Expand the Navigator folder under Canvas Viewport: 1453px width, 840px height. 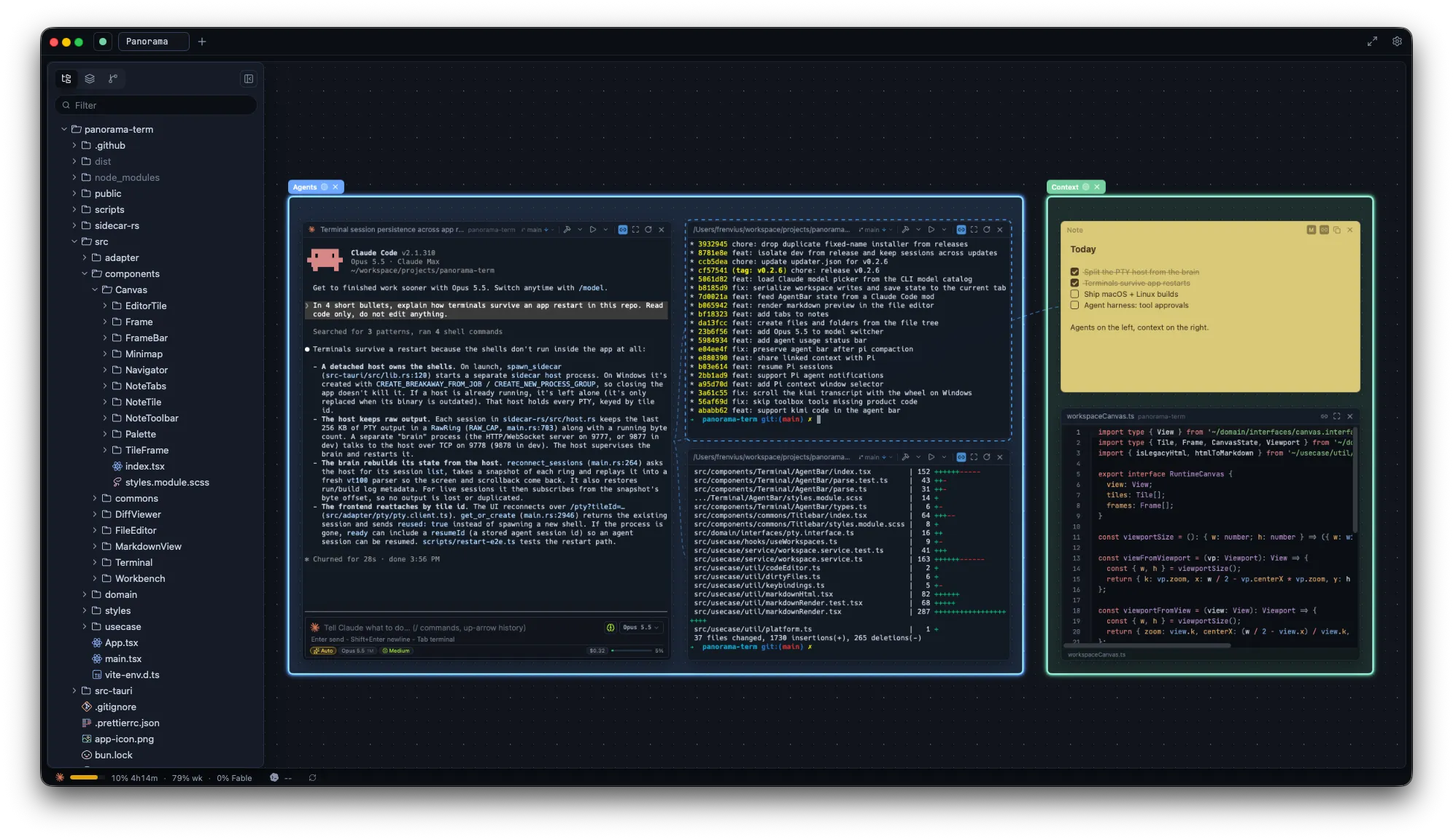point(105,370)
